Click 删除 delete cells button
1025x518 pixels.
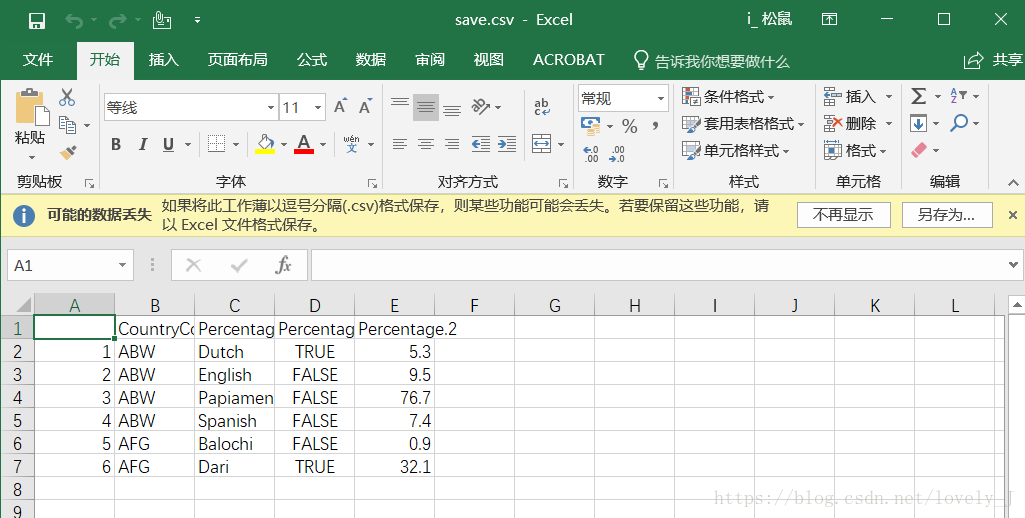pos(849,124)
